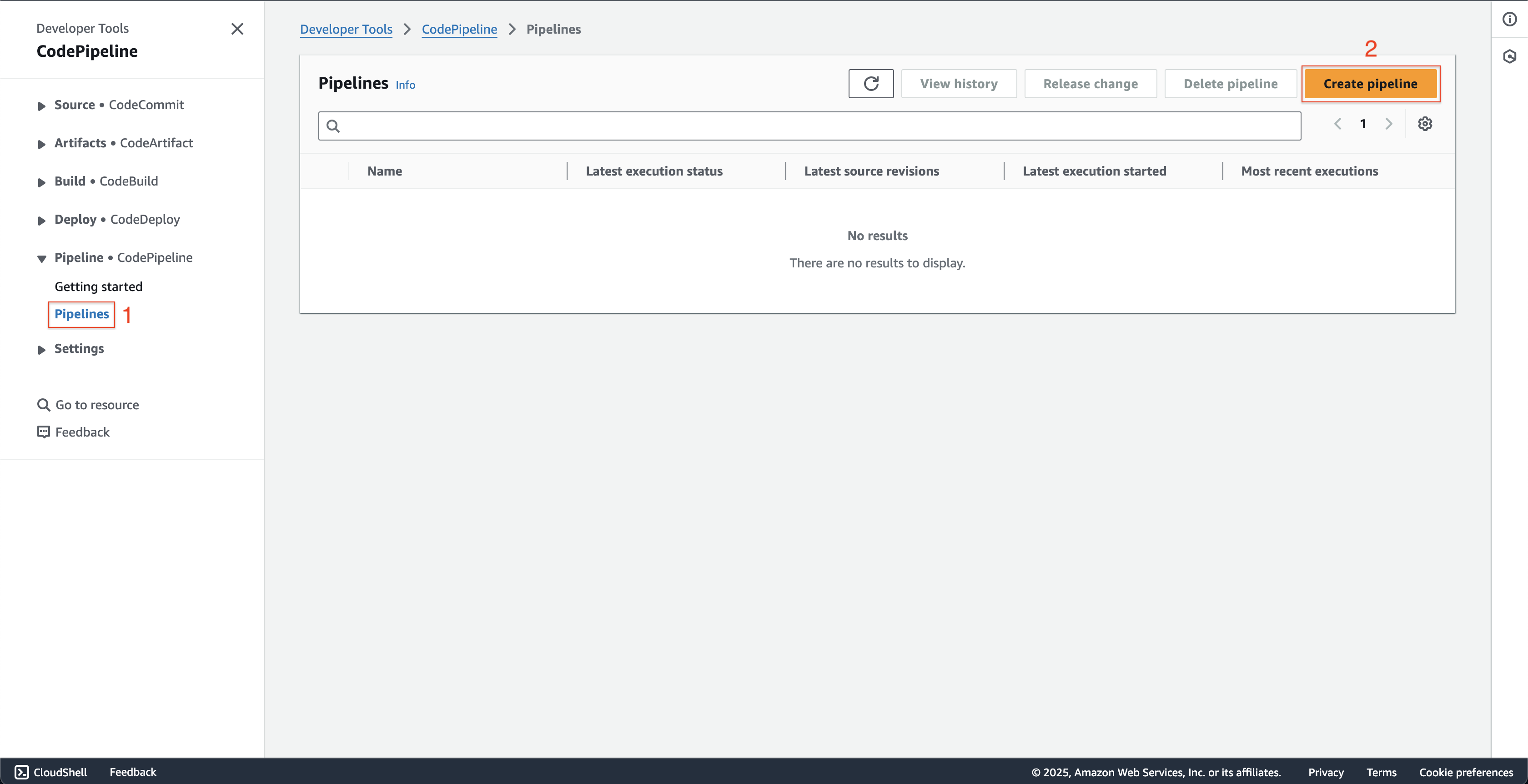The image size is (1528, 784).
Task: Click the AWS copyright notice text
Action: point(1156,772)
